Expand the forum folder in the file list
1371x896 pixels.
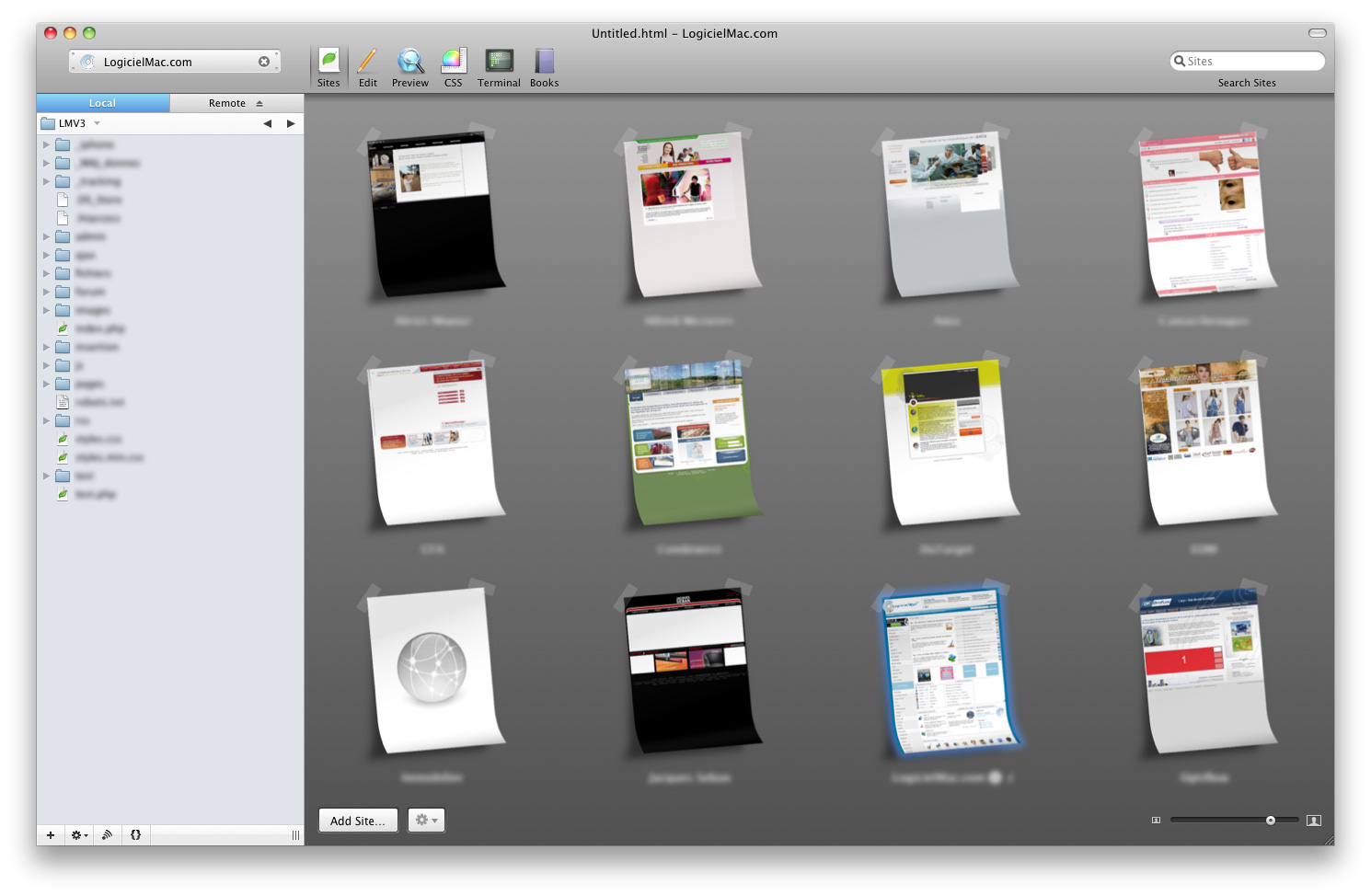46,292
